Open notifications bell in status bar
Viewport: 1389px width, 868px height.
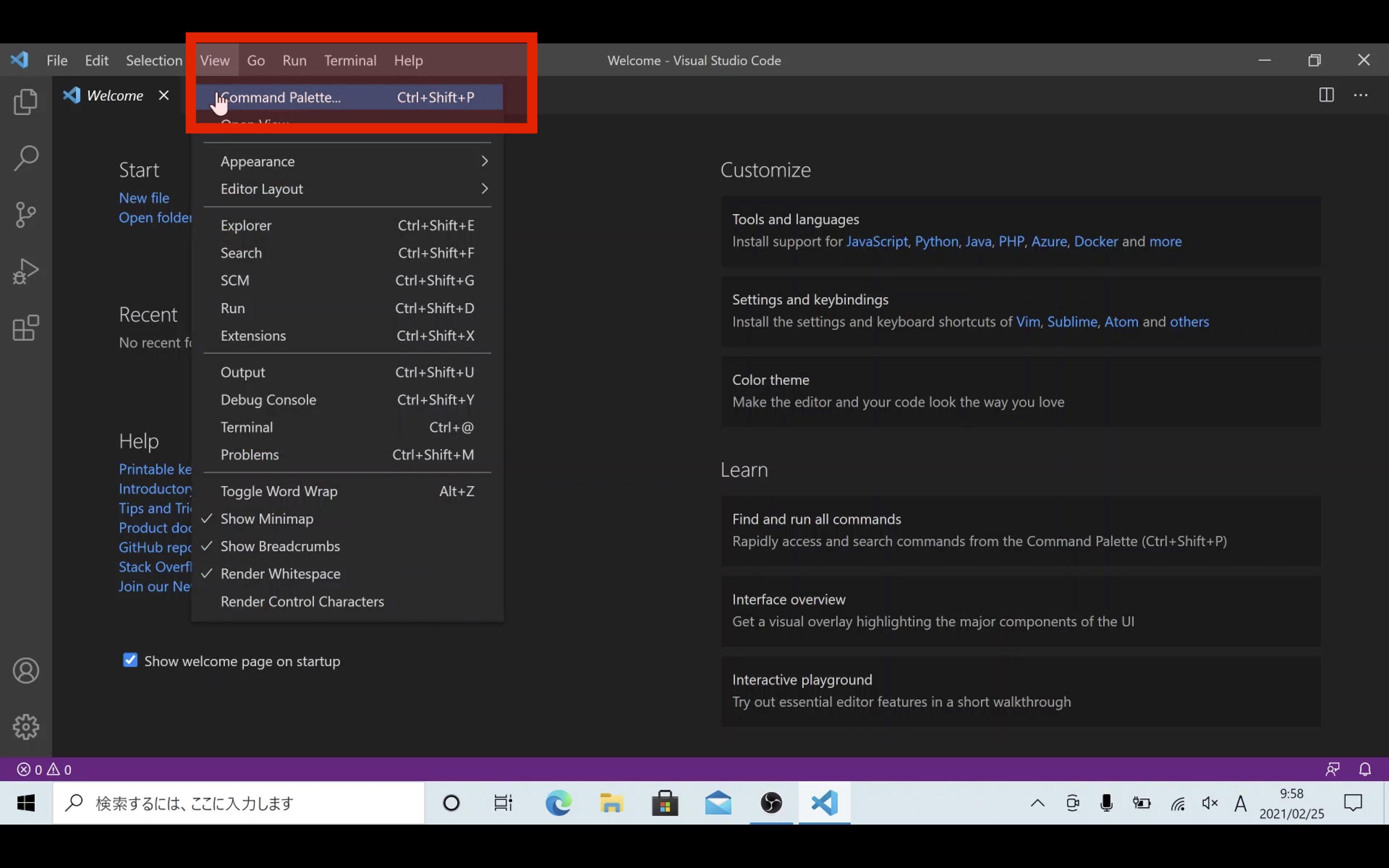(x=1365, y=769)
